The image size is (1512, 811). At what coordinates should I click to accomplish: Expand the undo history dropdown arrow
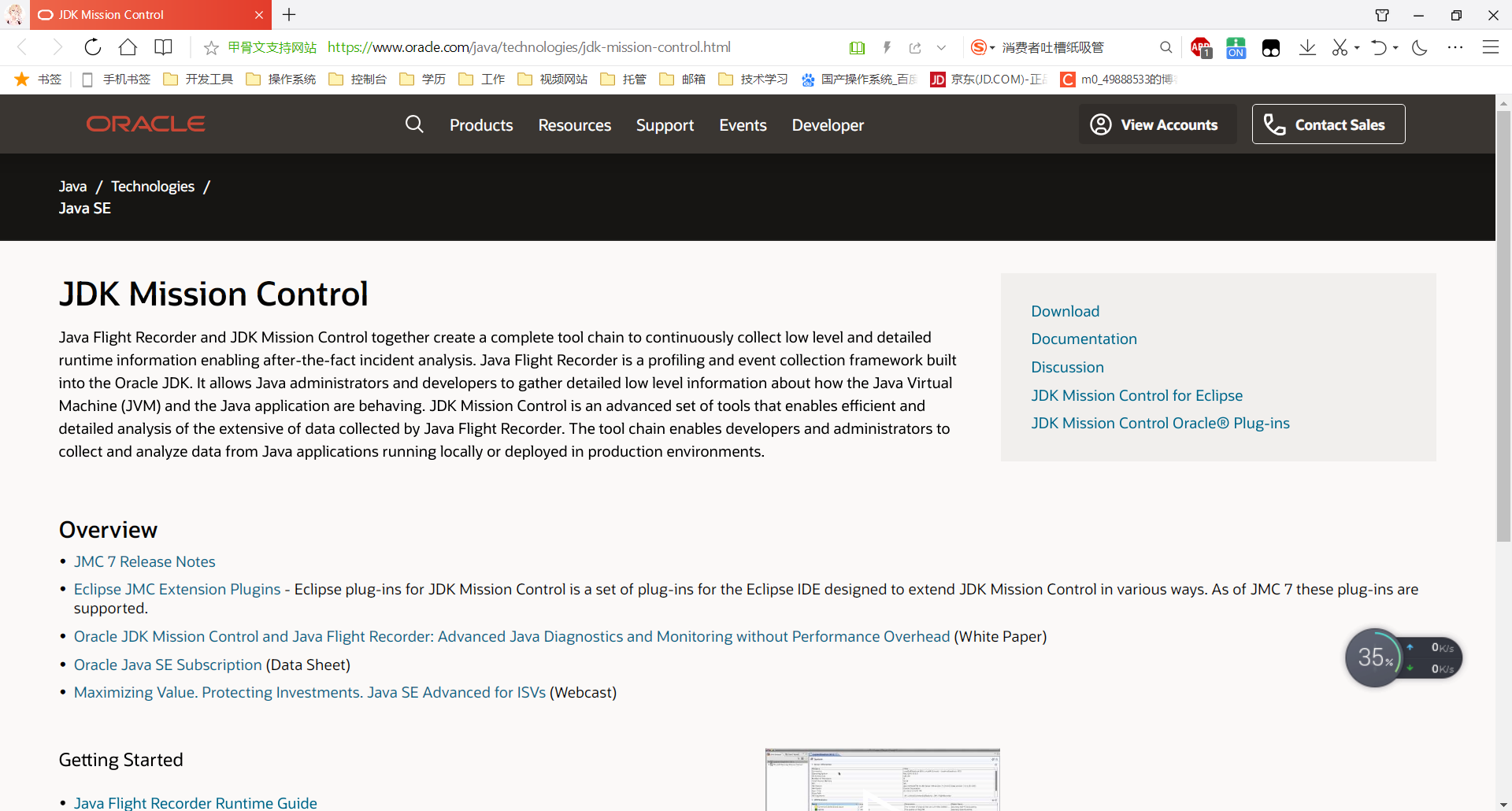tap(1396, 48)
